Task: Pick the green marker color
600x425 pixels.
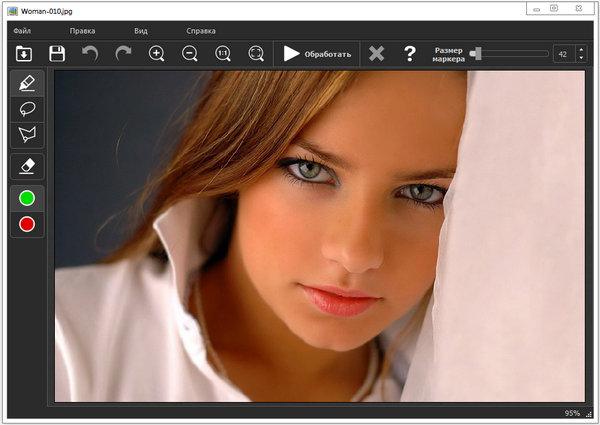Action: pos(27,198)
